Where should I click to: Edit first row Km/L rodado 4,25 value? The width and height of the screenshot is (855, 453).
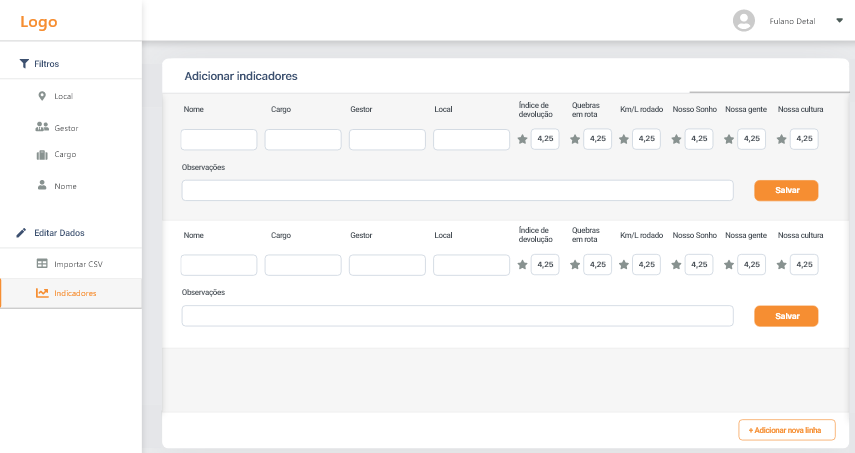click(x=647, y=139)
